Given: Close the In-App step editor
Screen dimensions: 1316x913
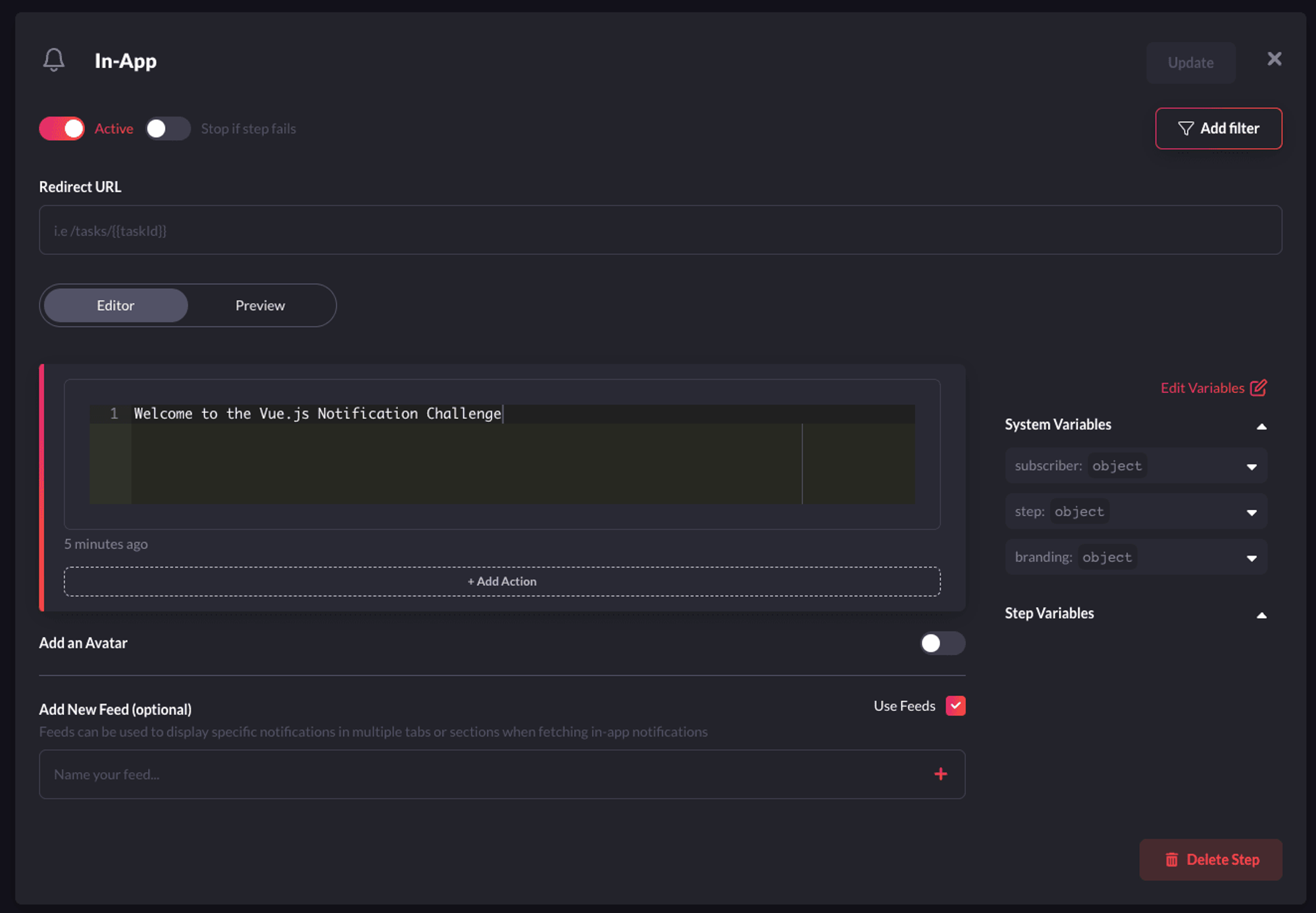Looking at the screenshot, I should (x=1274, y=59).
